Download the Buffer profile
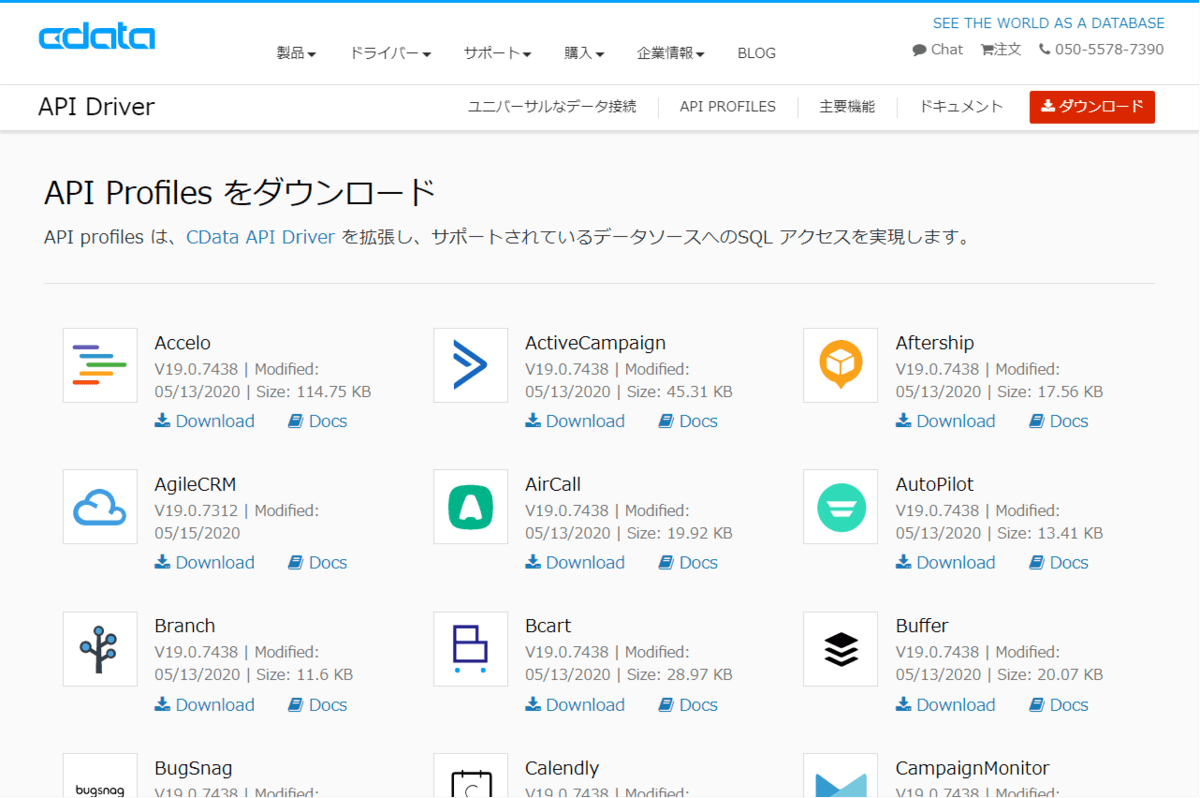Viewport: 1200px width, 798px height. 946,705
